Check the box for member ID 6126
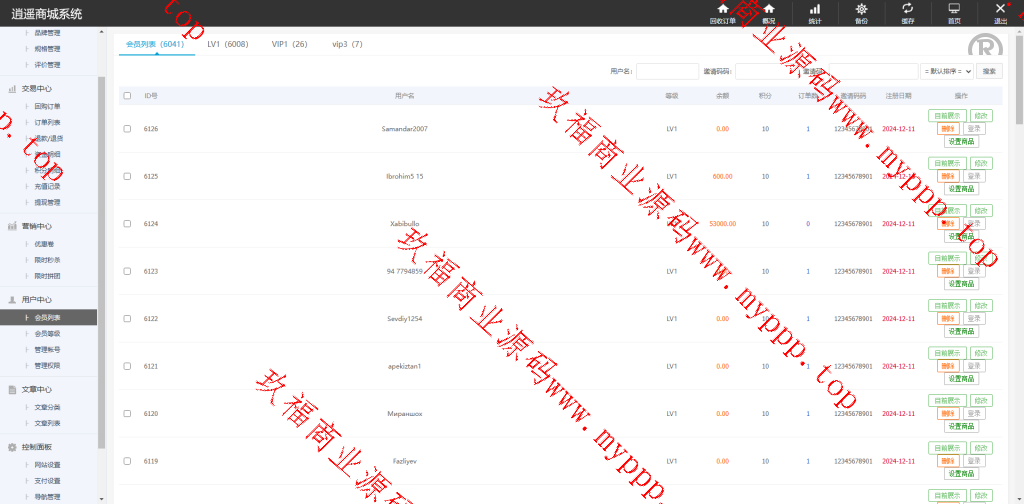Image resolution: width=1024 pixels, height=504 pixels. [127, 129]
